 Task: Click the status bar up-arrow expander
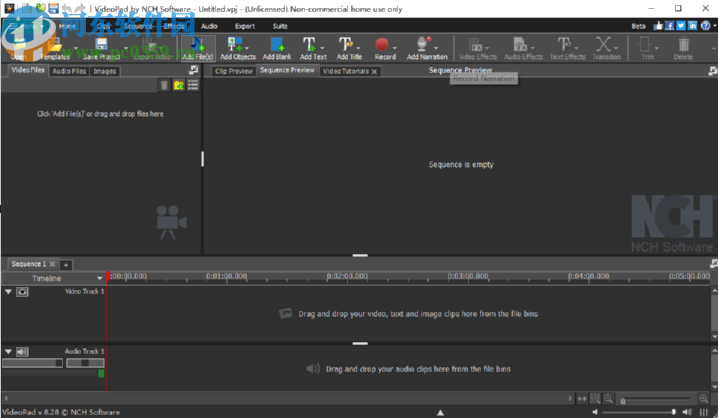click(x=440, y=413)
